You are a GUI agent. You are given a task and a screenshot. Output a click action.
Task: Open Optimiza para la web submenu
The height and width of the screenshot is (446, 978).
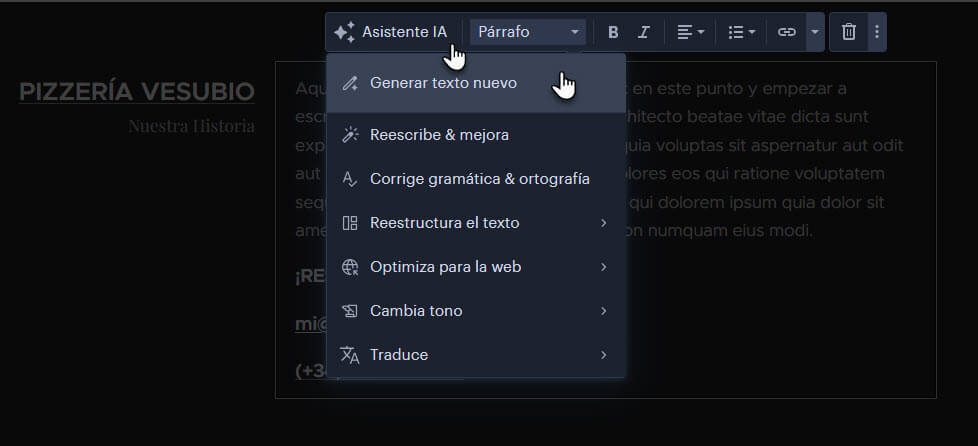476,267
